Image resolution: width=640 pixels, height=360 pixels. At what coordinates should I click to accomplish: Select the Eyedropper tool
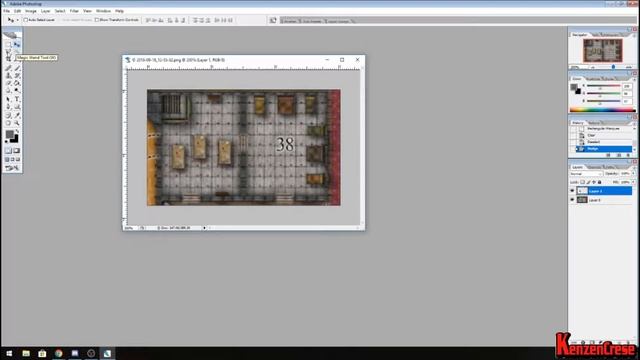coord(17,115)
